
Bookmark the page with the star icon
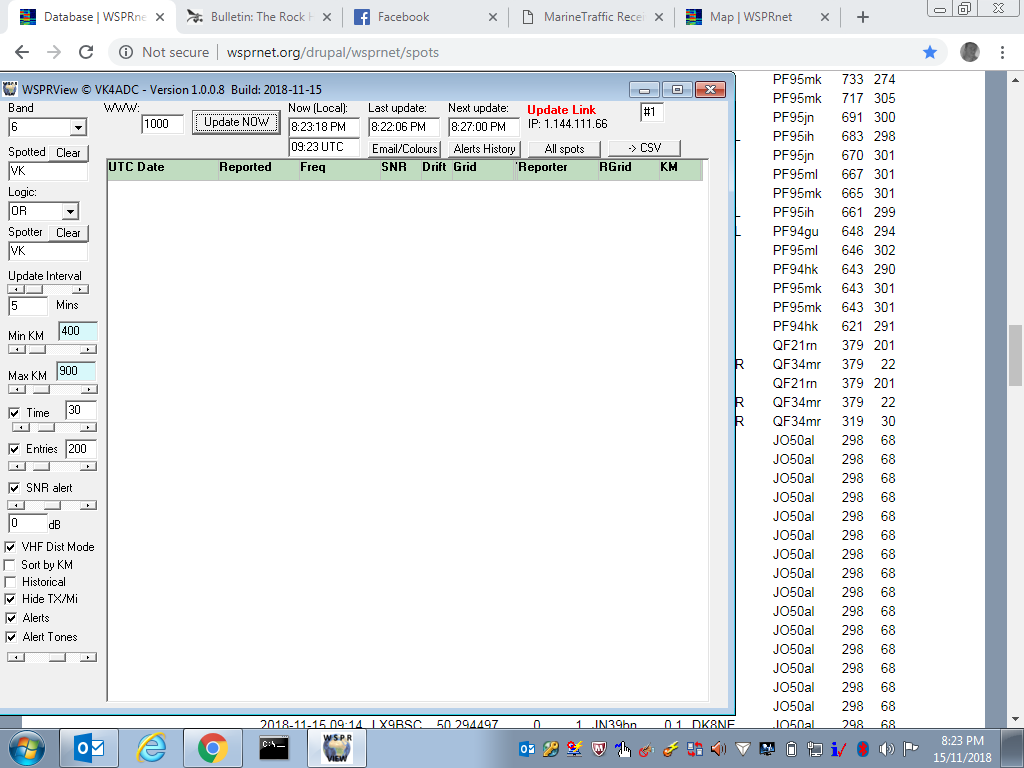[x=930, y=52]
